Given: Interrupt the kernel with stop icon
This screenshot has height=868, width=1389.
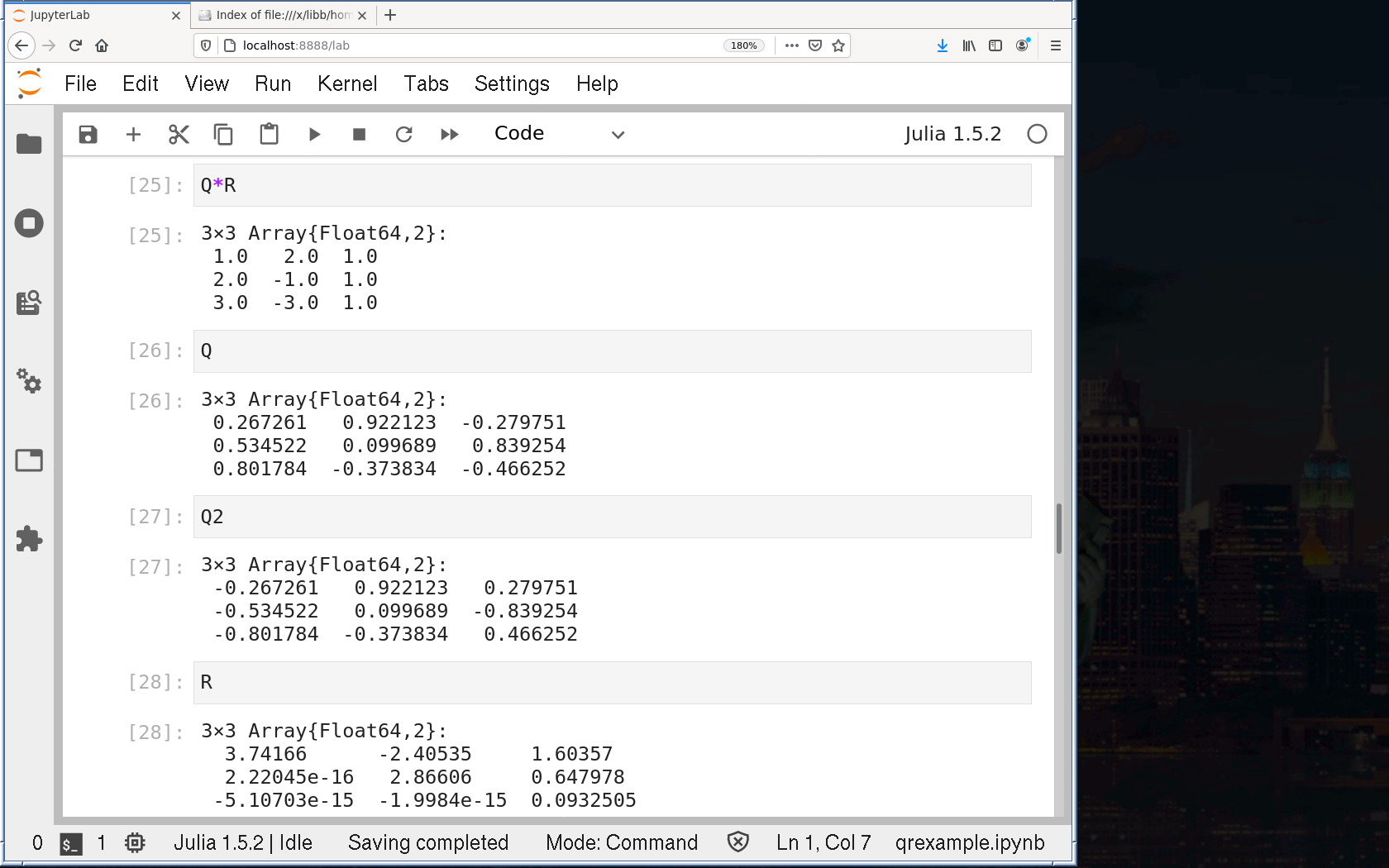Looking at the screenshot, I should pyautogui.click(x=359, y=134).
